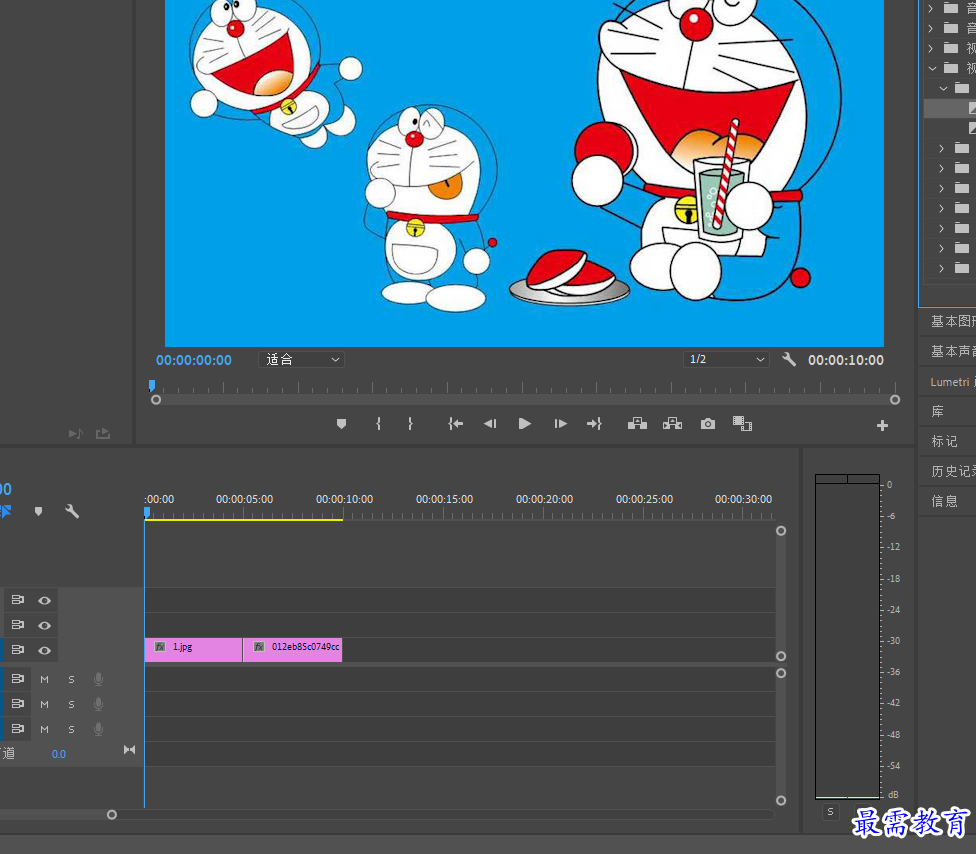Open the 基本图形 panel tab
The height and width of the screenshot is (854, 976).
pos(953,321)
